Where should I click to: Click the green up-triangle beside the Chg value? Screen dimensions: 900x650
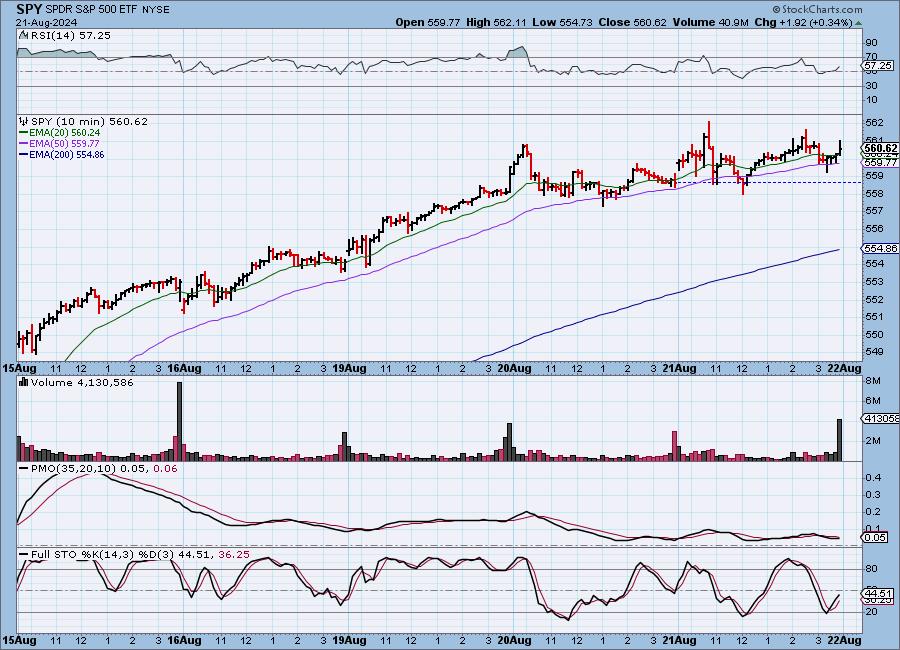858,23
